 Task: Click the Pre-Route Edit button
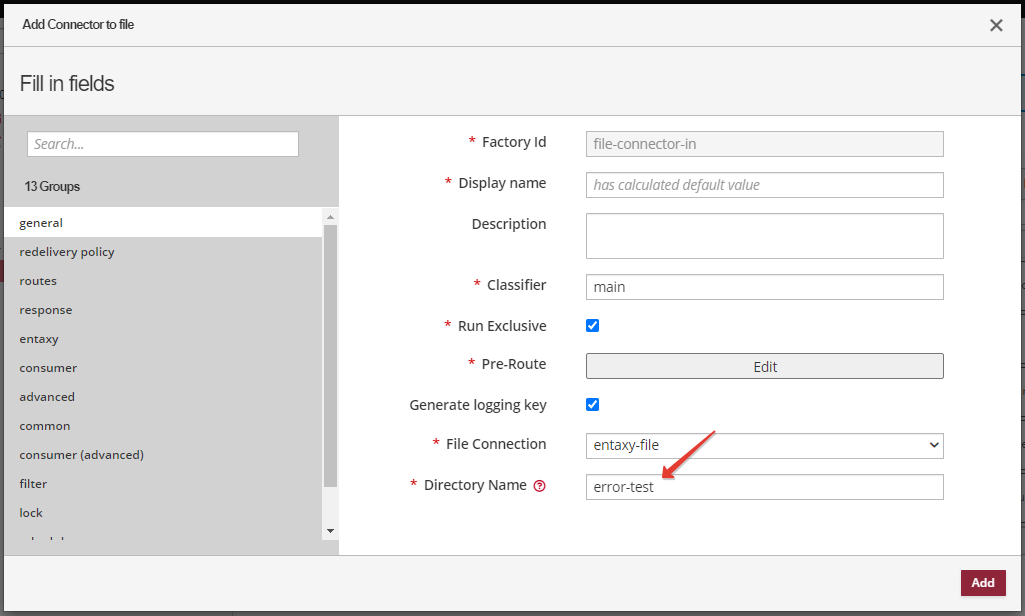(764, 366)
